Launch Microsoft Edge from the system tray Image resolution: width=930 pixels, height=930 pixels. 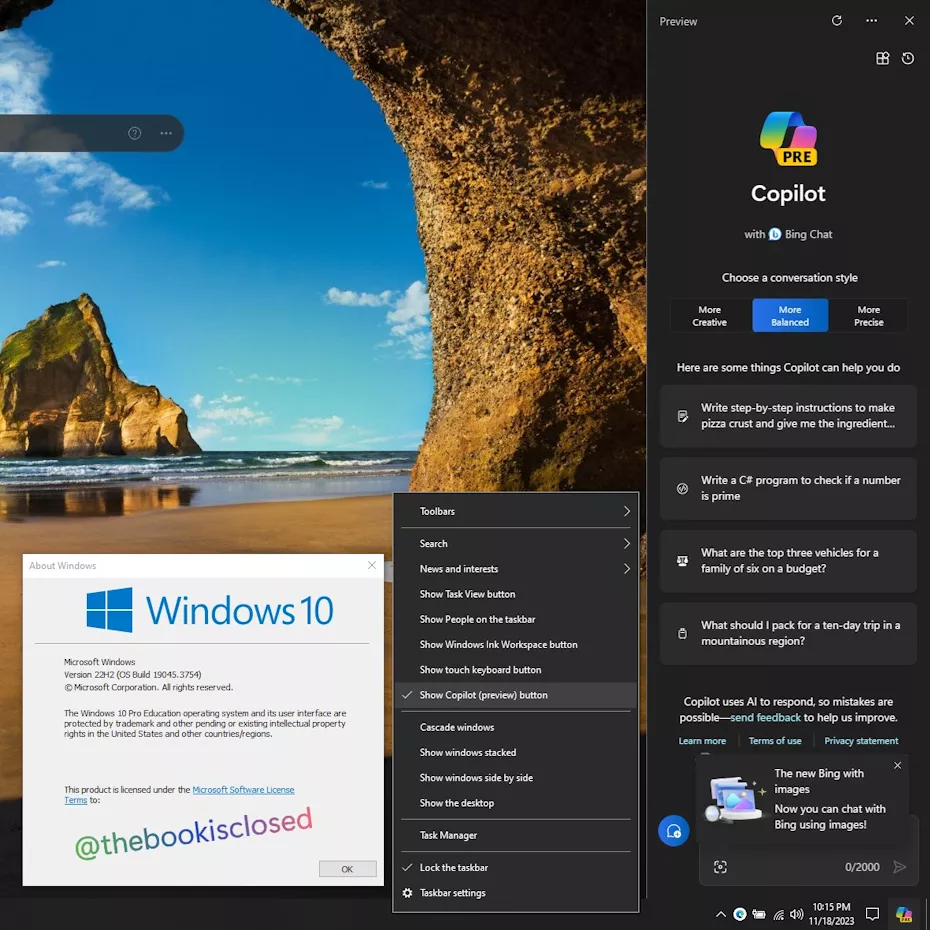coord(740,913)
